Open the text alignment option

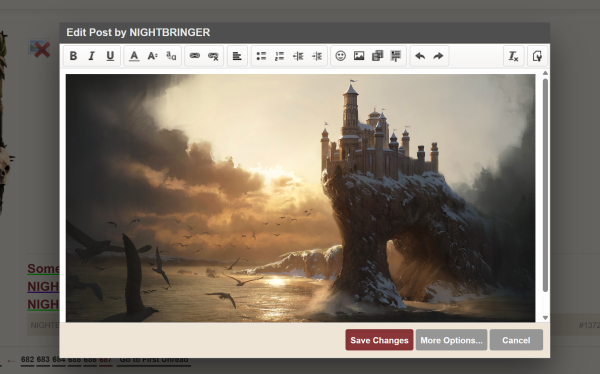[237, 56]
